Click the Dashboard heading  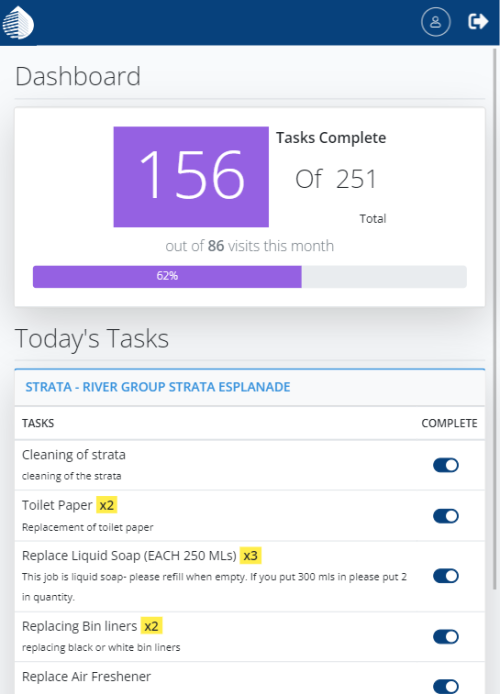(78, 76)
